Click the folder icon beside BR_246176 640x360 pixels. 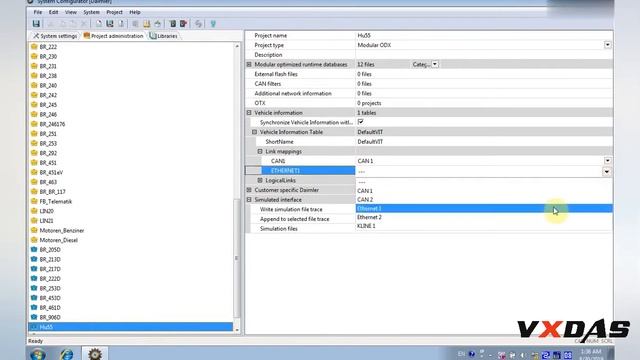[34, 124]
